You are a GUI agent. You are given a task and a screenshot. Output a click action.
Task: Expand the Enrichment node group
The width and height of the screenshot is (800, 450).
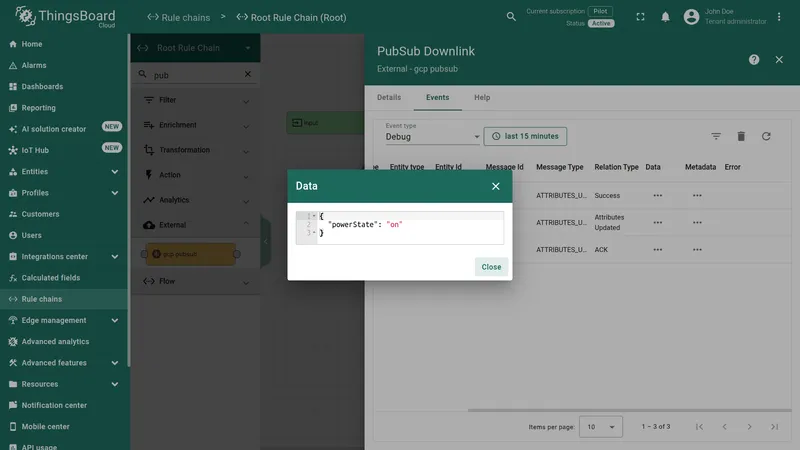coord(196,125)
